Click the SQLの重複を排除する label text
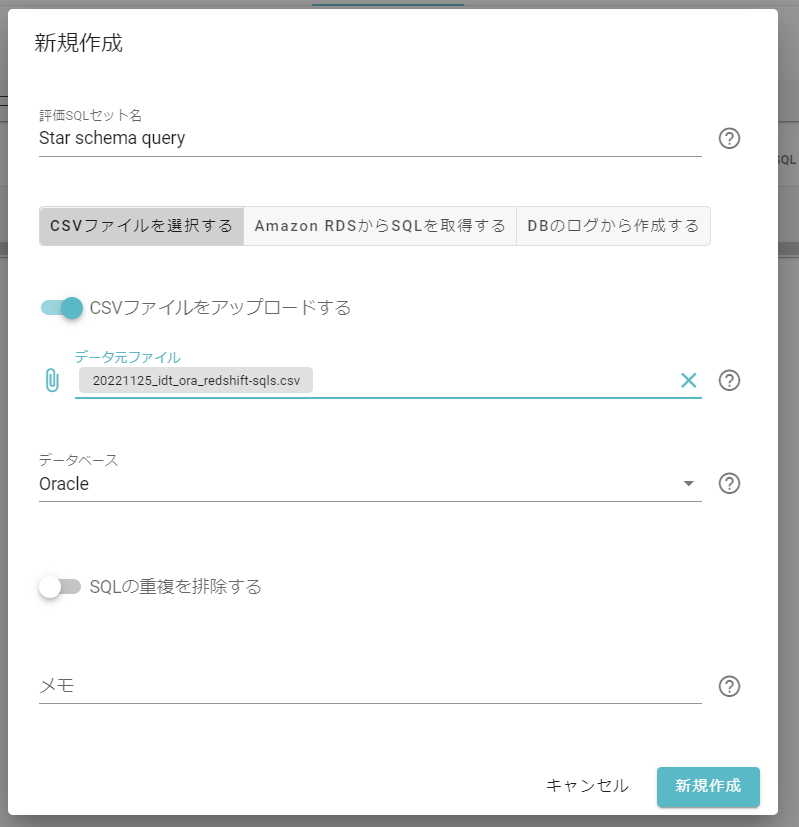Image resolution: width=799 pixels, height=827 pixels. point(176,586)
